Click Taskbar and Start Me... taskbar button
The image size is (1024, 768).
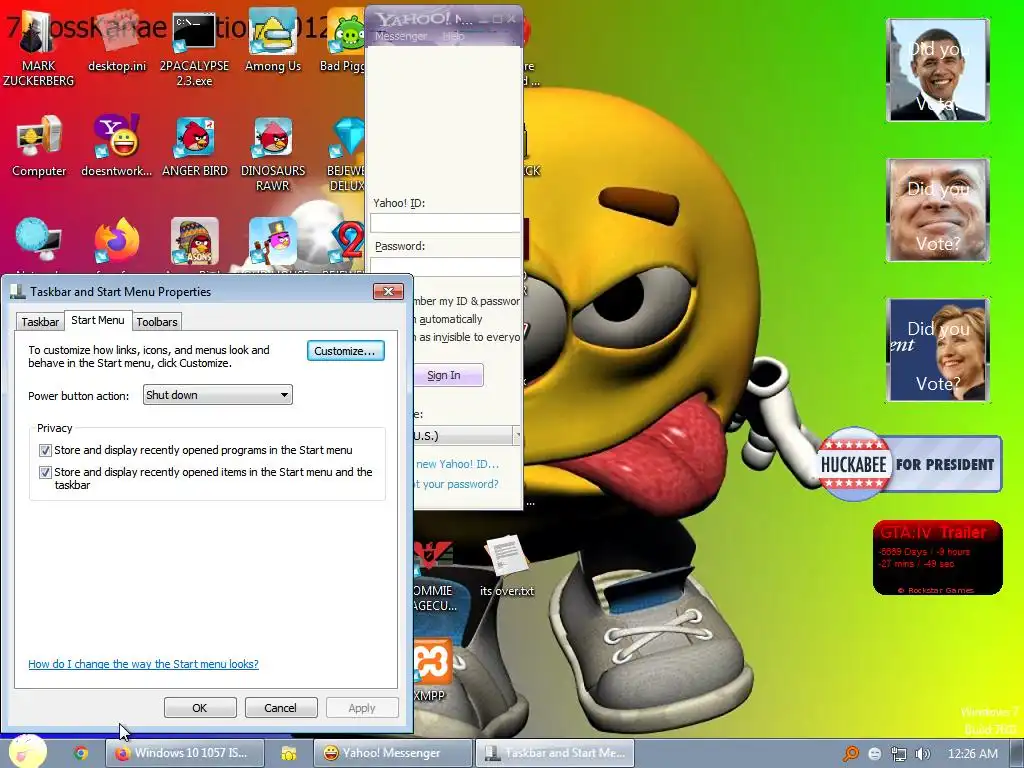(x=554, y=753)
